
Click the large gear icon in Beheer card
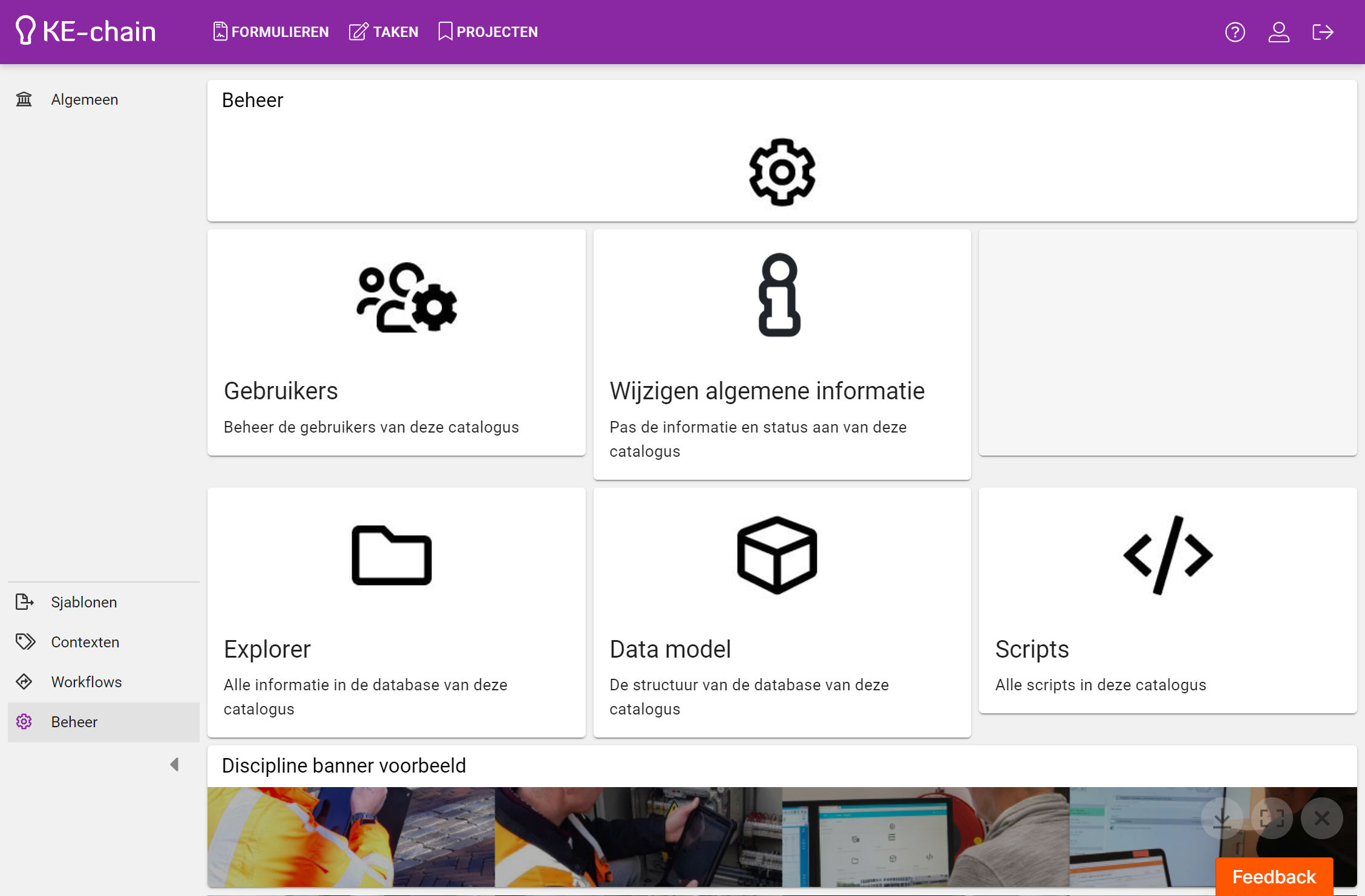coord(782,172)
